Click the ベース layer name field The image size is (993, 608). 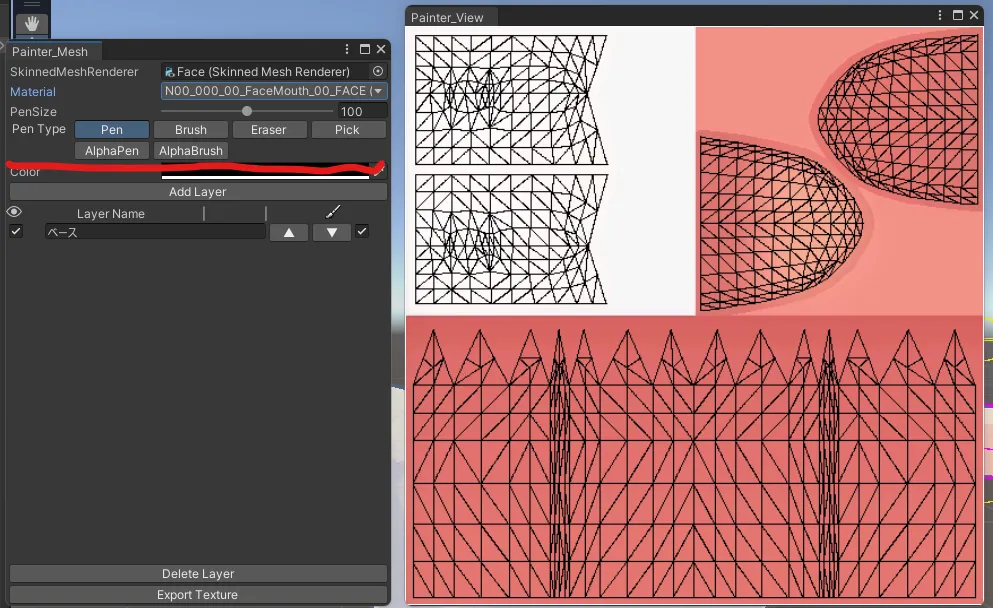155,232
